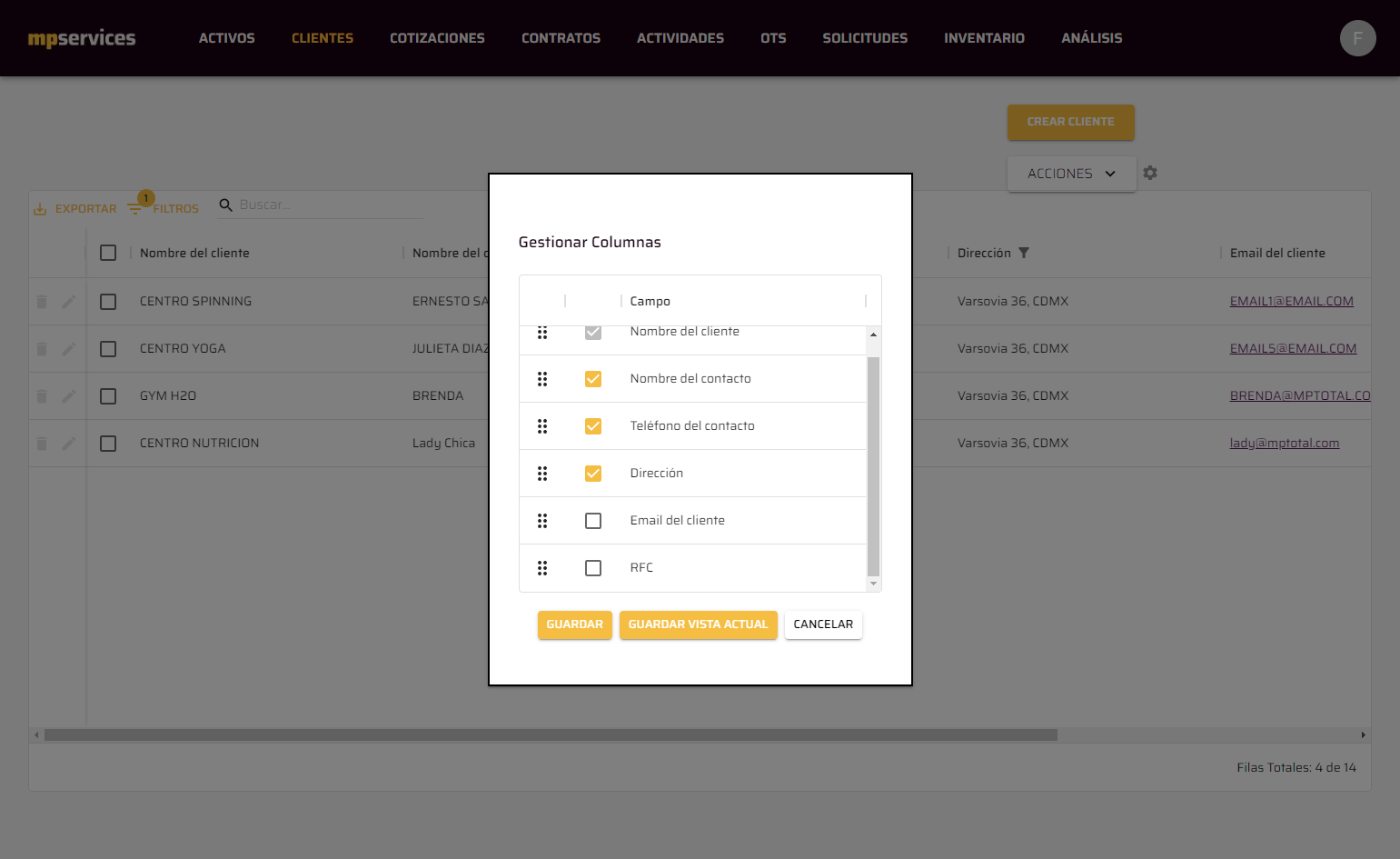Check Email del cliente column

click(593, 521)
